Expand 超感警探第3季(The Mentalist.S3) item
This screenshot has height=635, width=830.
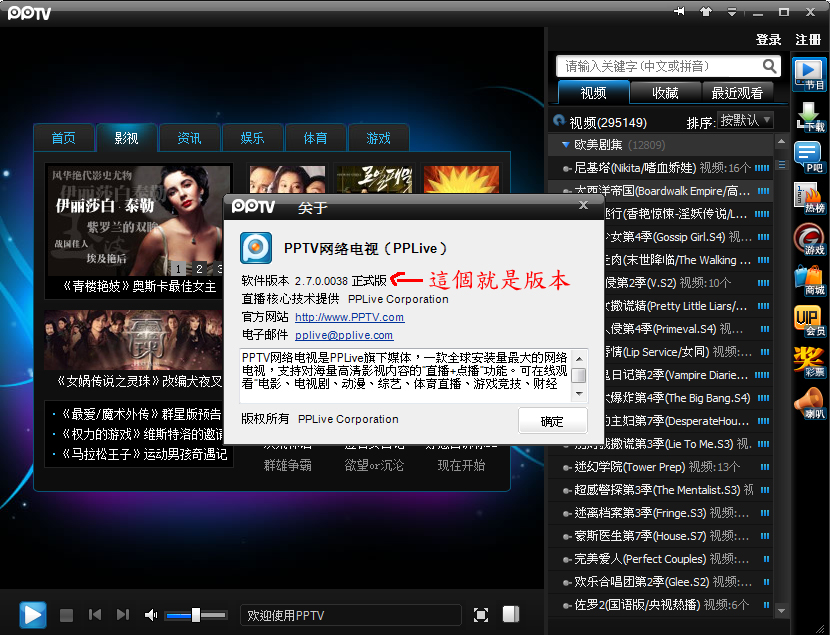point(661,490)
